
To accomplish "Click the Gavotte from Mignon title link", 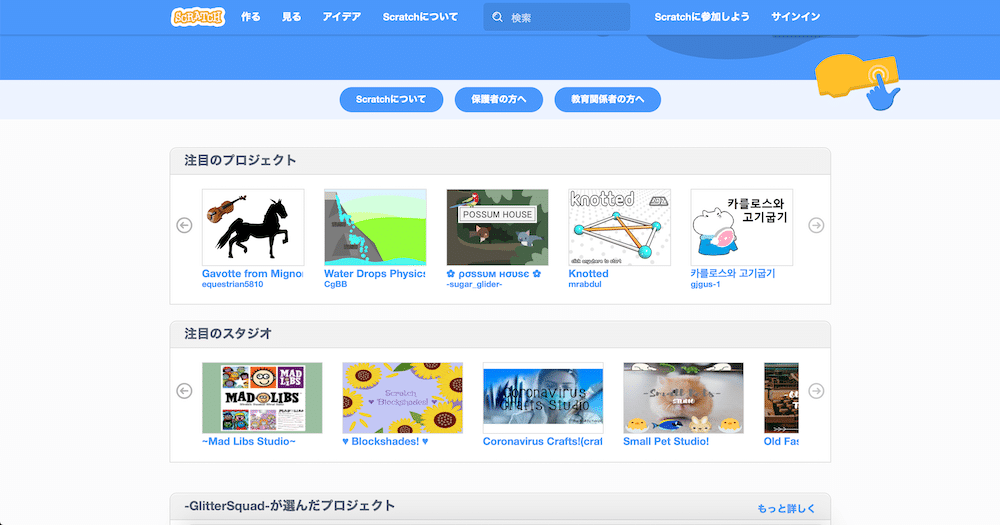I will click(253, 274).
